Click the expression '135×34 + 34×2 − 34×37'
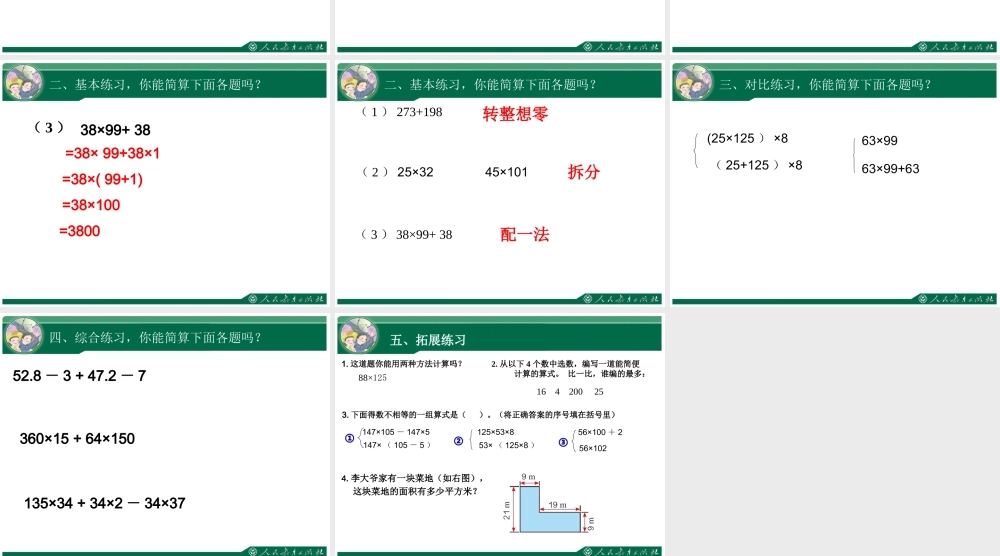 tap(105, 503)
